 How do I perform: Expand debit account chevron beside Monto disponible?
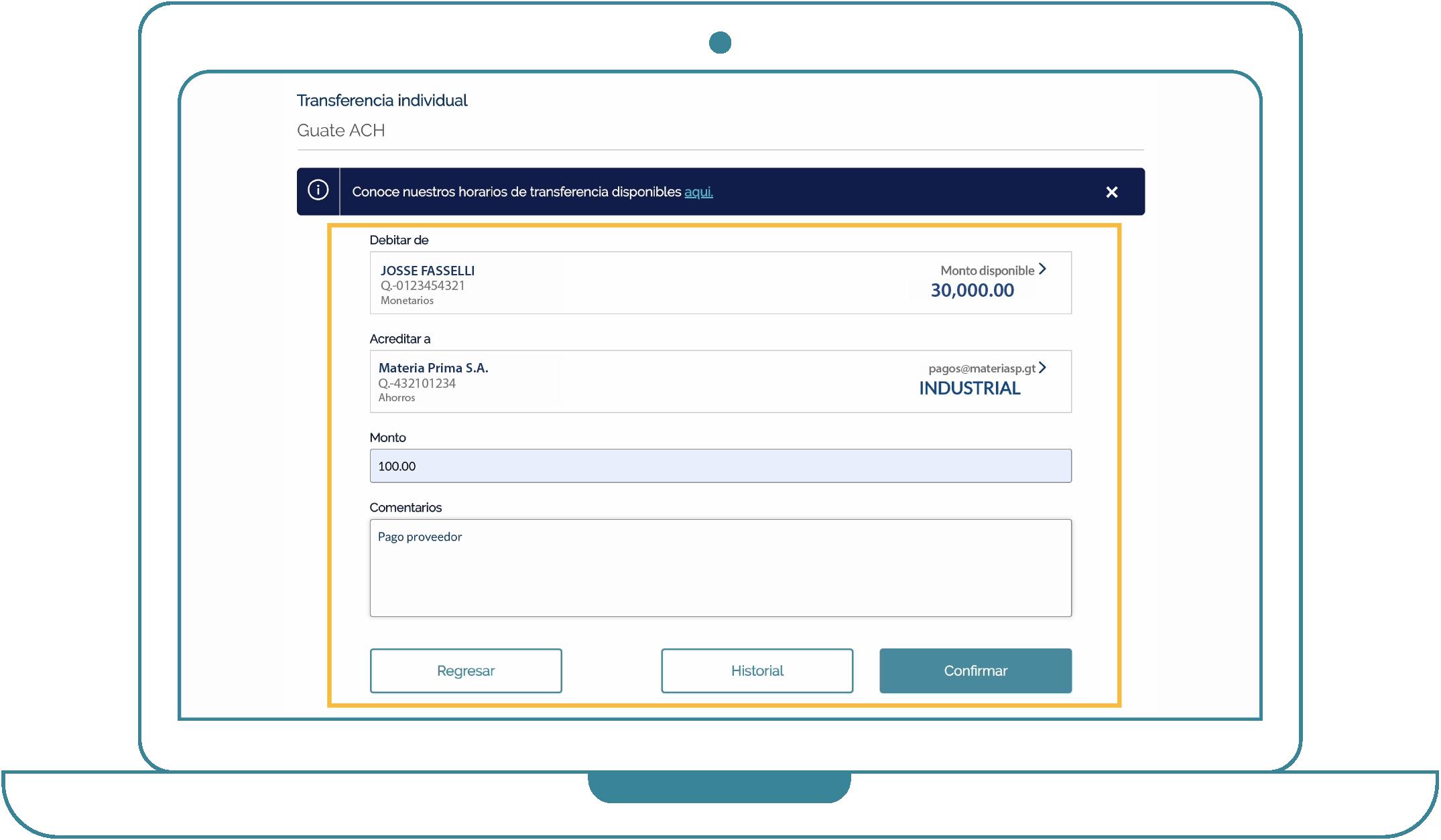point(1042,269)
